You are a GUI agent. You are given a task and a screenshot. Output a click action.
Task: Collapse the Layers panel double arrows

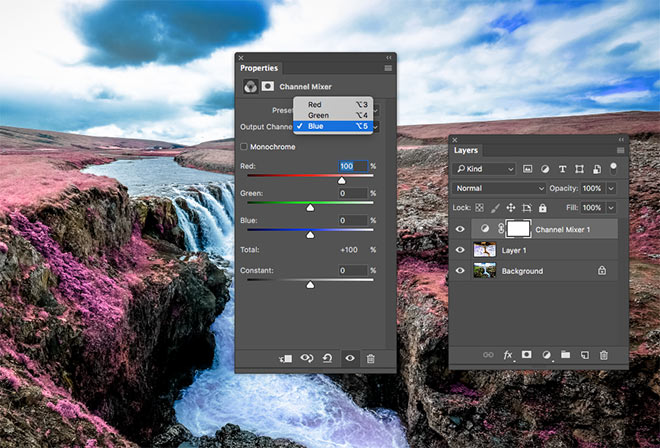point(621,140)
